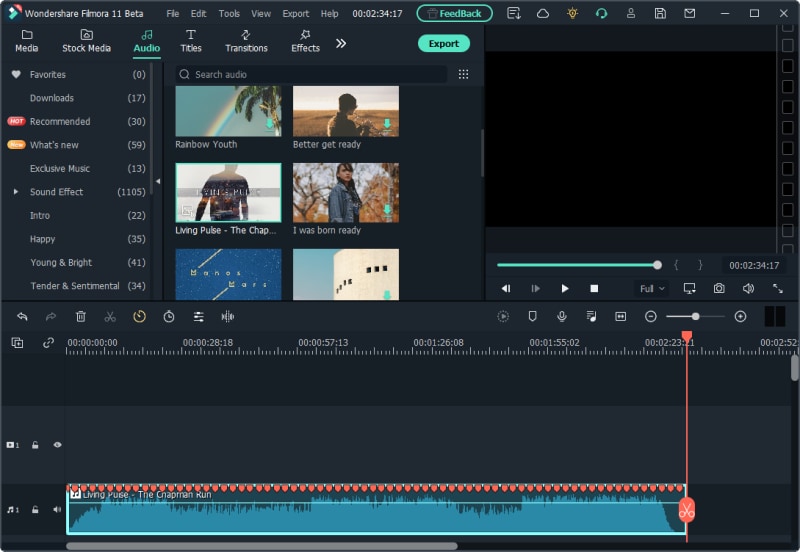This screenshot has height=552, width=800.
Task: Click the beat detection waveform icon
Action: point(228,316)
